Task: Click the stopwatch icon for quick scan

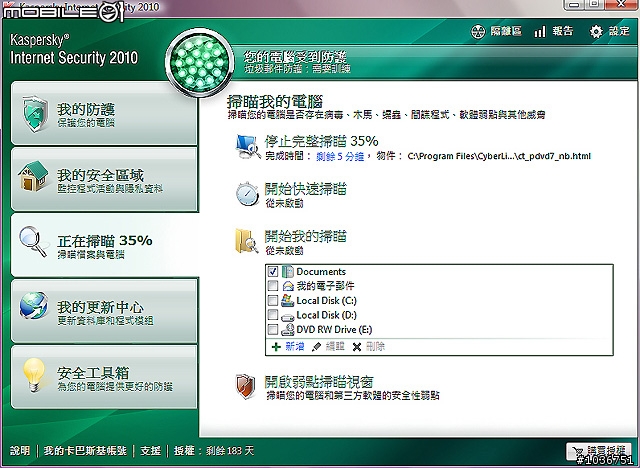Action: (248, 194)
